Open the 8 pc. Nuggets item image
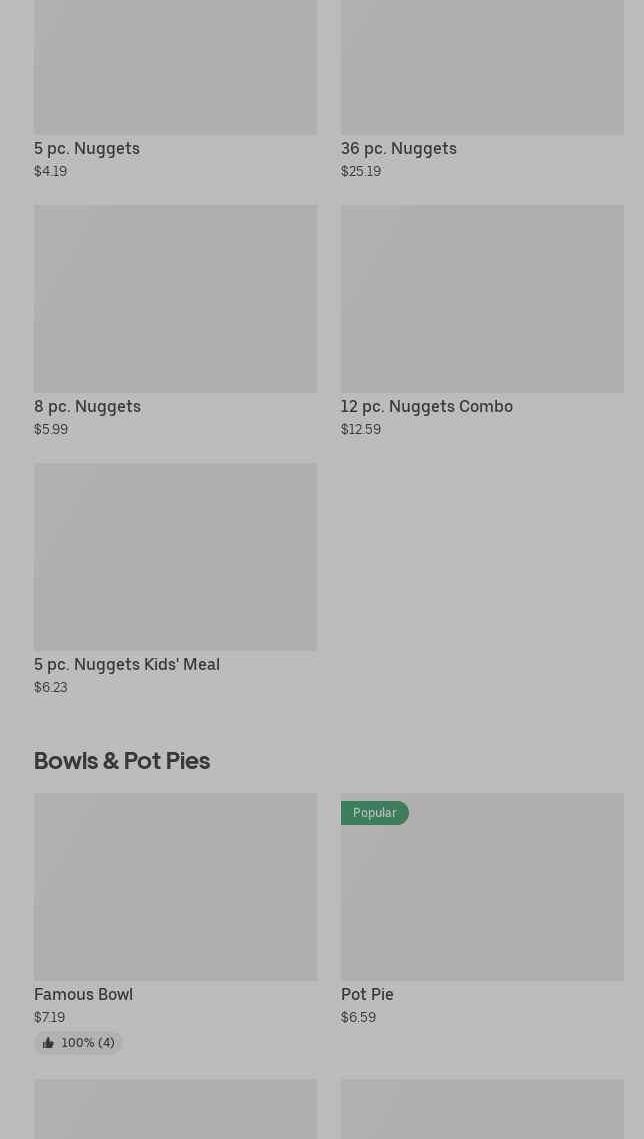644x1139 pixels. coord(175,299)
